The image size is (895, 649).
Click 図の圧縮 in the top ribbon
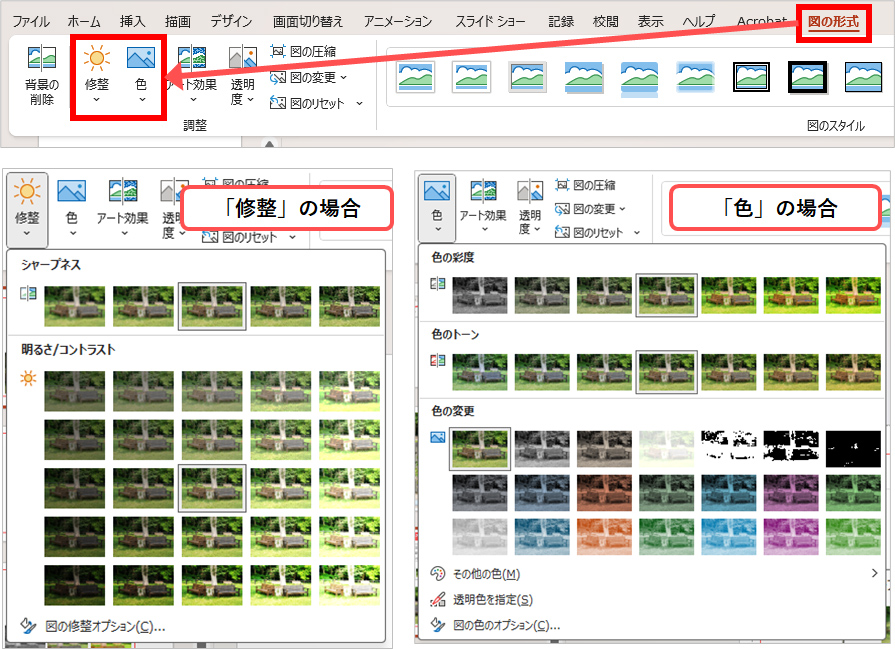(x=303, y=51)
